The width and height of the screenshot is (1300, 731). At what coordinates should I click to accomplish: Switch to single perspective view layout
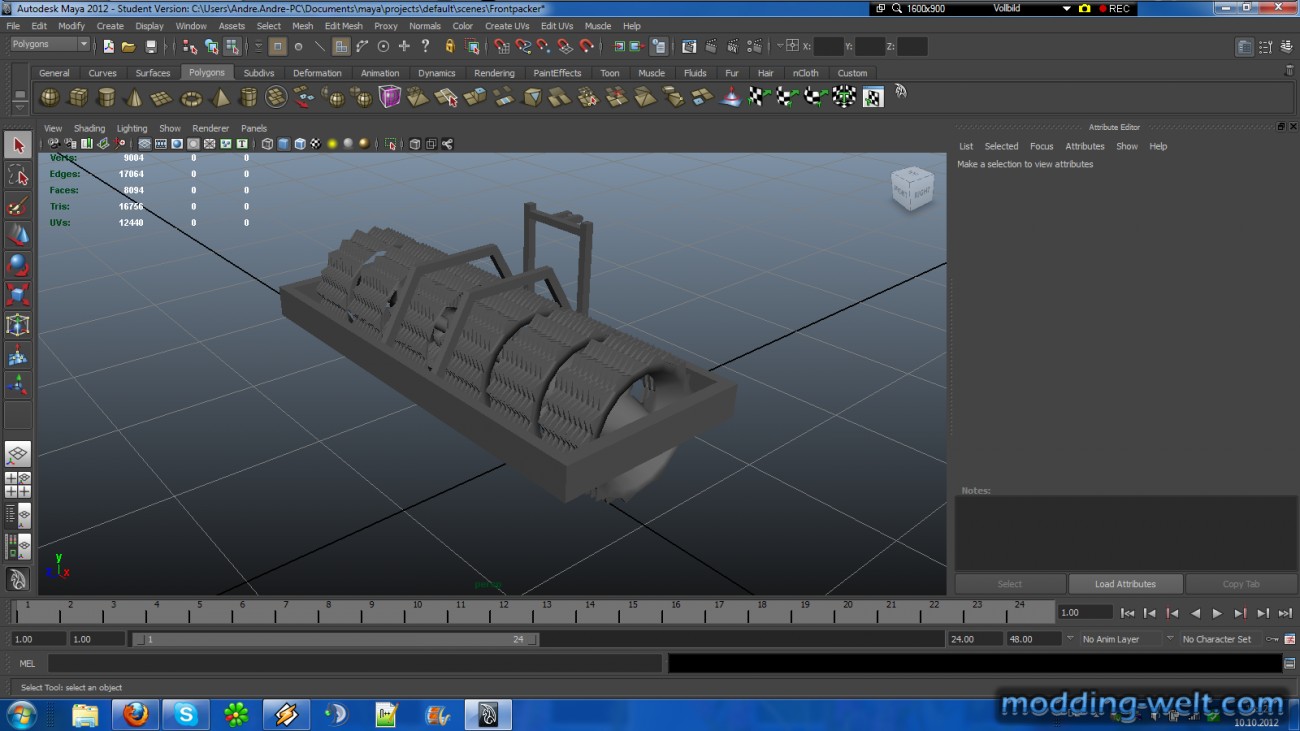point(18,455)
